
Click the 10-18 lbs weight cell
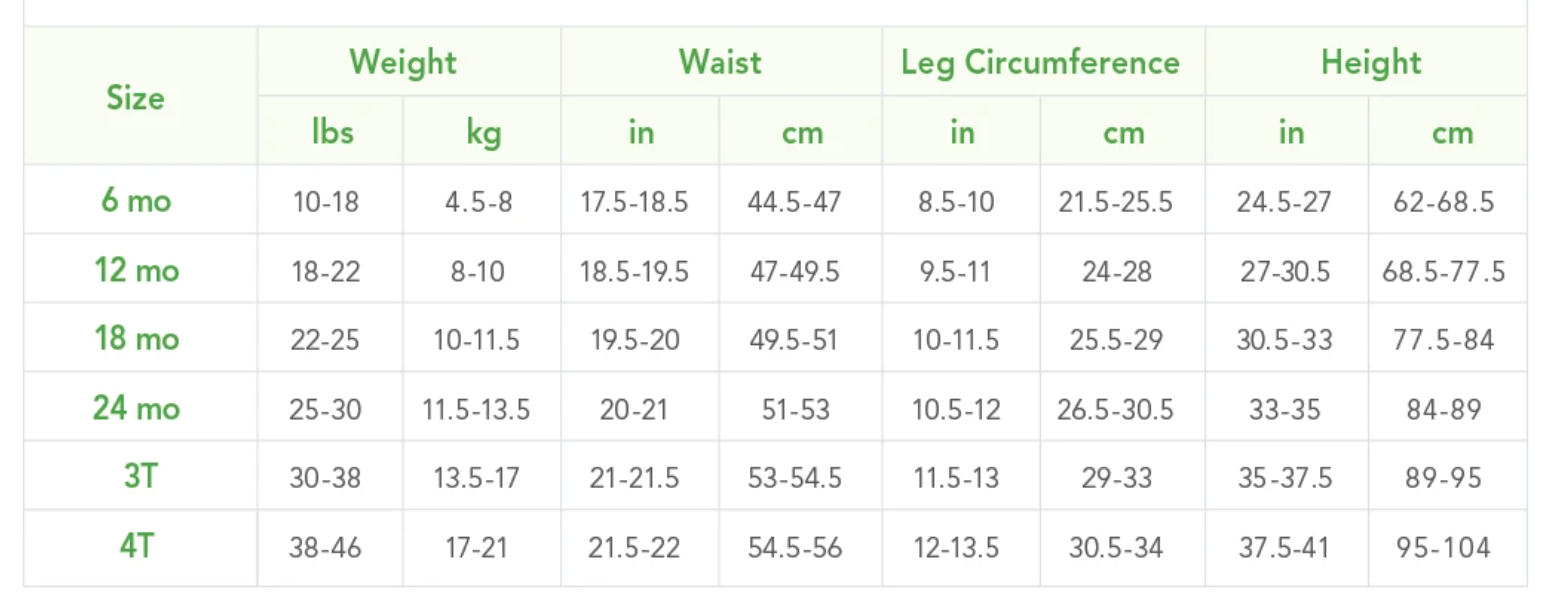pos(325,202)
